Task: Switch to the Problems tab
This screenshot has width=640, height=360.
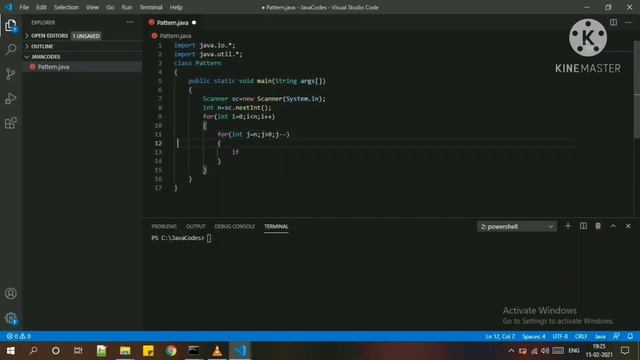Action: pos(164,227)
